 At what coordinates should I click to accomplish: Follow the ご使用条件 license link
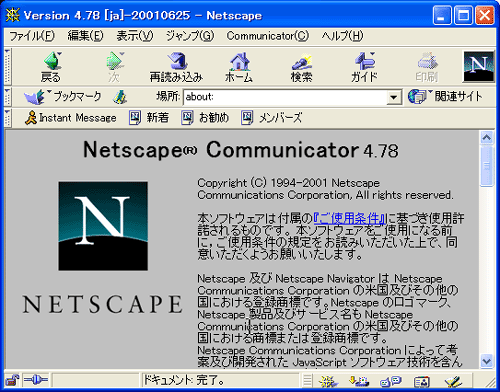point(349,219)
